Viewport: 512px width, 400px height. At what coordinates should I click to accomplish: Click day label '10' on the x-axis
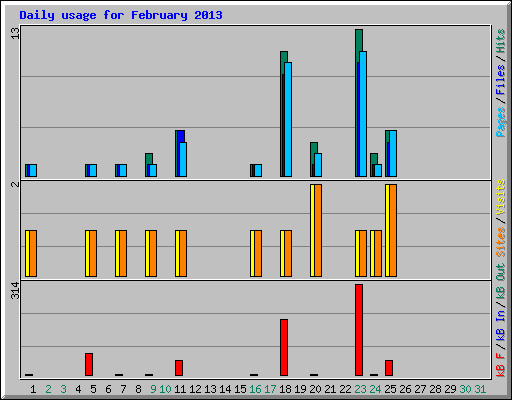pos(165,389)
